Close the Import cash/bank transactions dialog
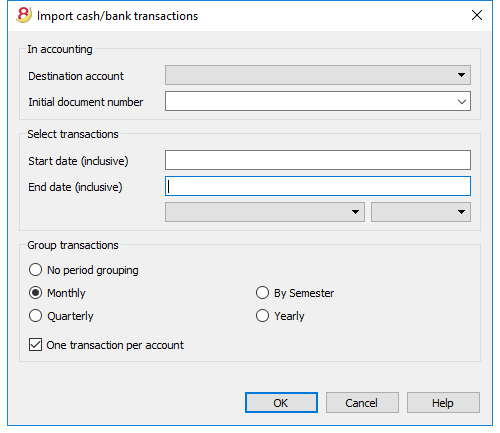Screen dimensions: 500x433 click(477, 15)
